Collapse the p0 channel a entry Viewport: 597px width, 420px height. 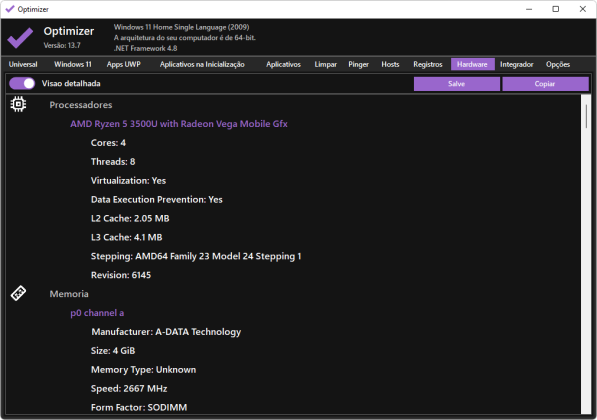(97, 313)
